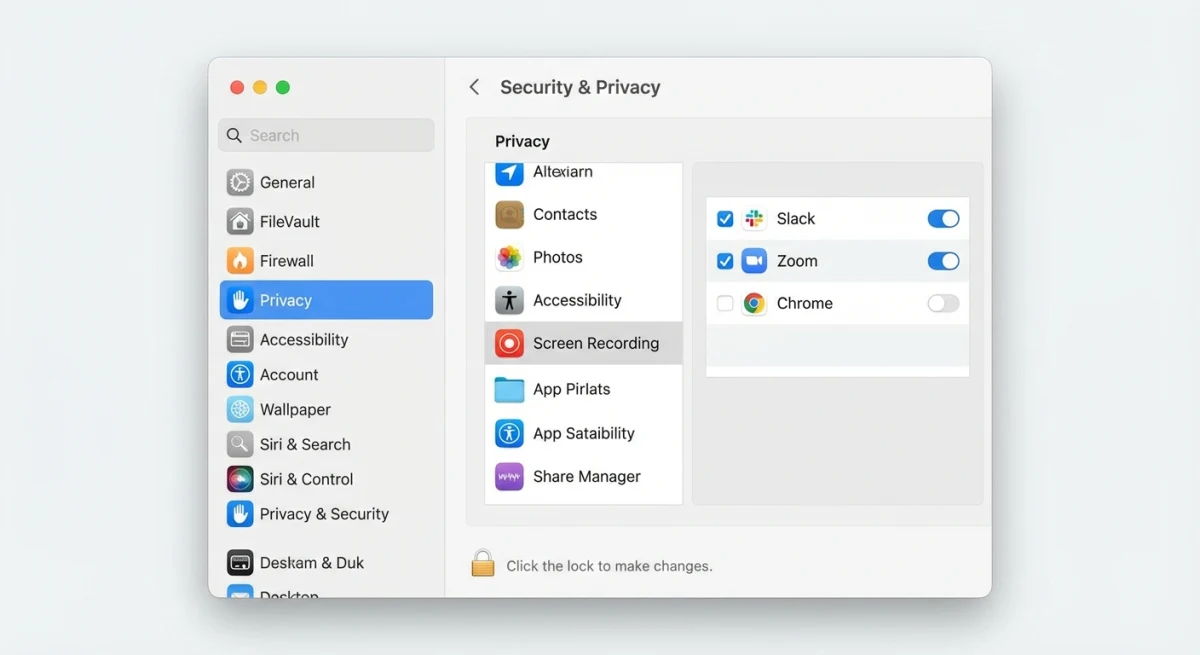Open Privacy & Security in sidebar
This screenshot has height=655, width=1200.
(326, 514)
